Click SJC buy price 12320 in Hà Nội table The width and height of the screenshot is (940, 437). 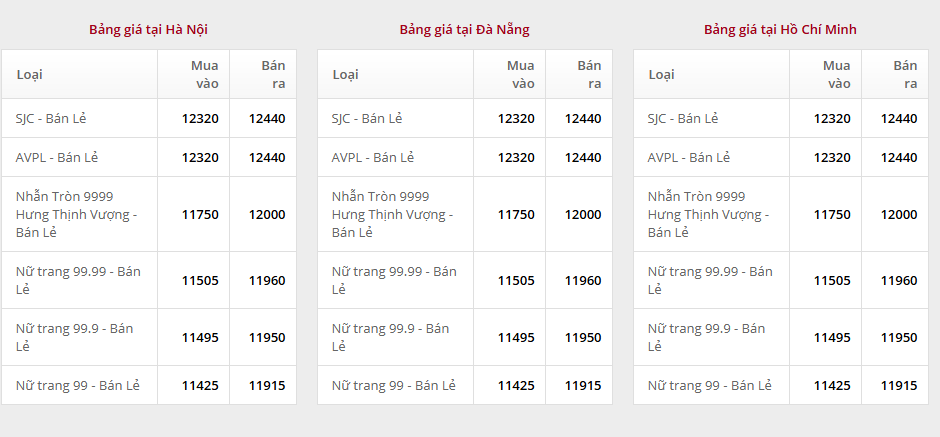tap(200, 118)
